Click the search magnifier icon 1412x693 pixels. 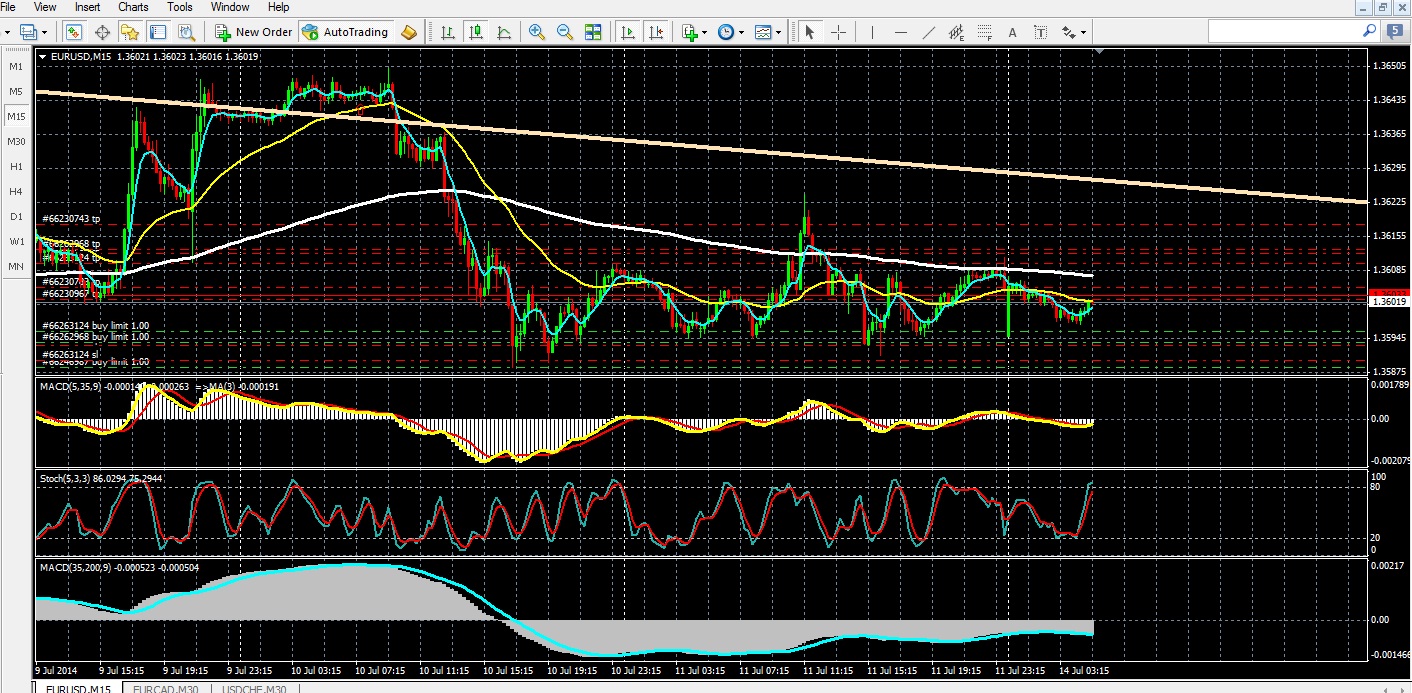point(1369,31)
